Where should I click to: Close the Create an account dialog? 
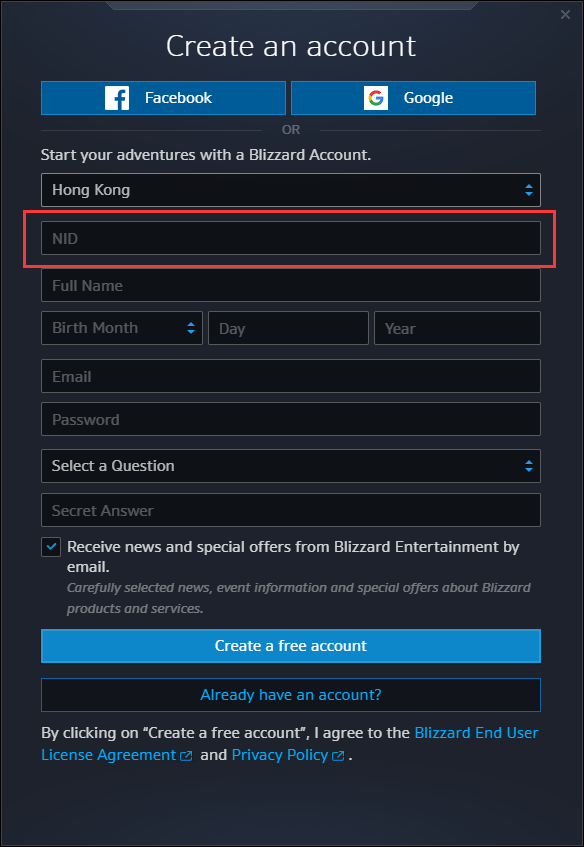pos(565,15)
